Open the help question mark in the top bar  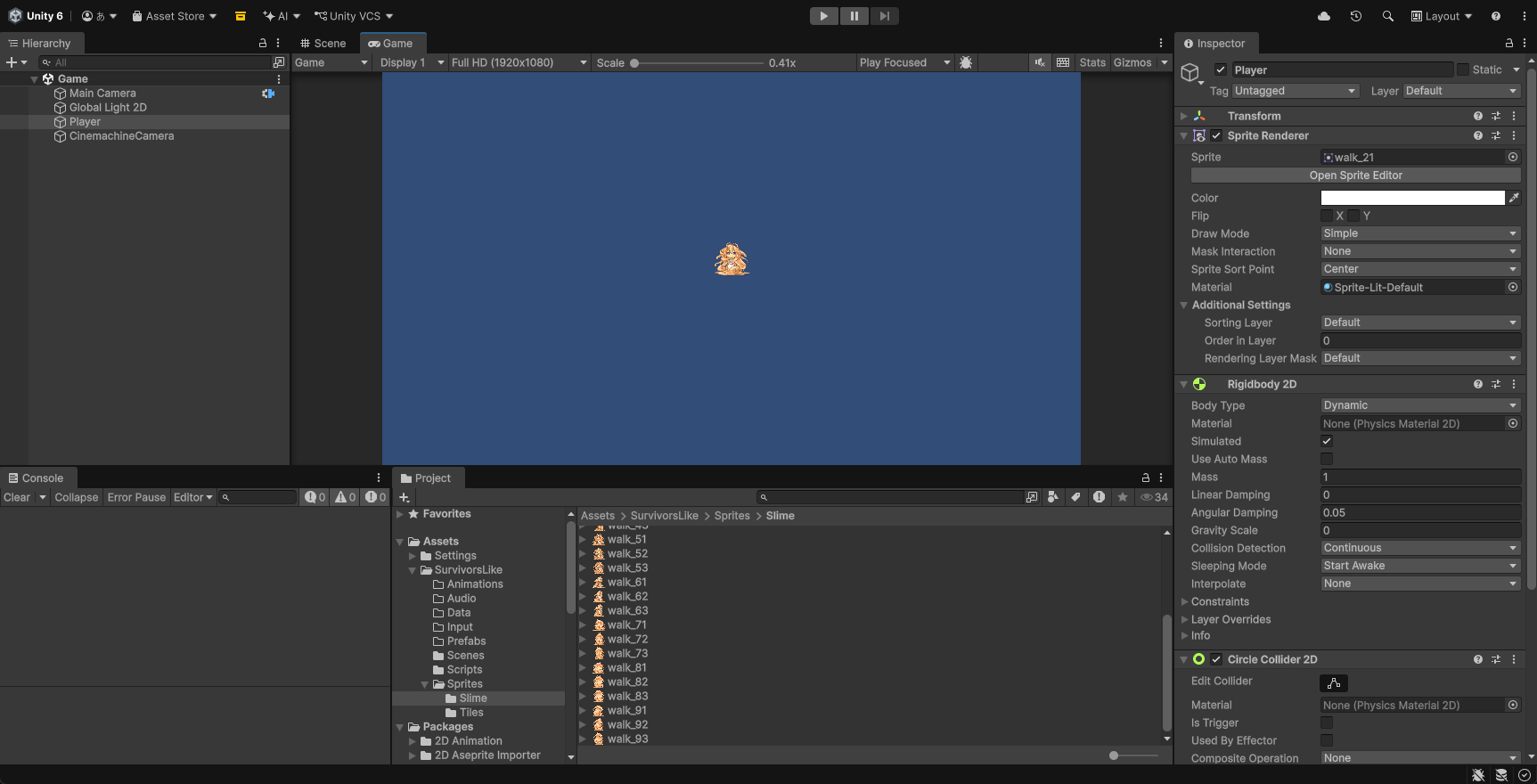[x=1496, y=16]
